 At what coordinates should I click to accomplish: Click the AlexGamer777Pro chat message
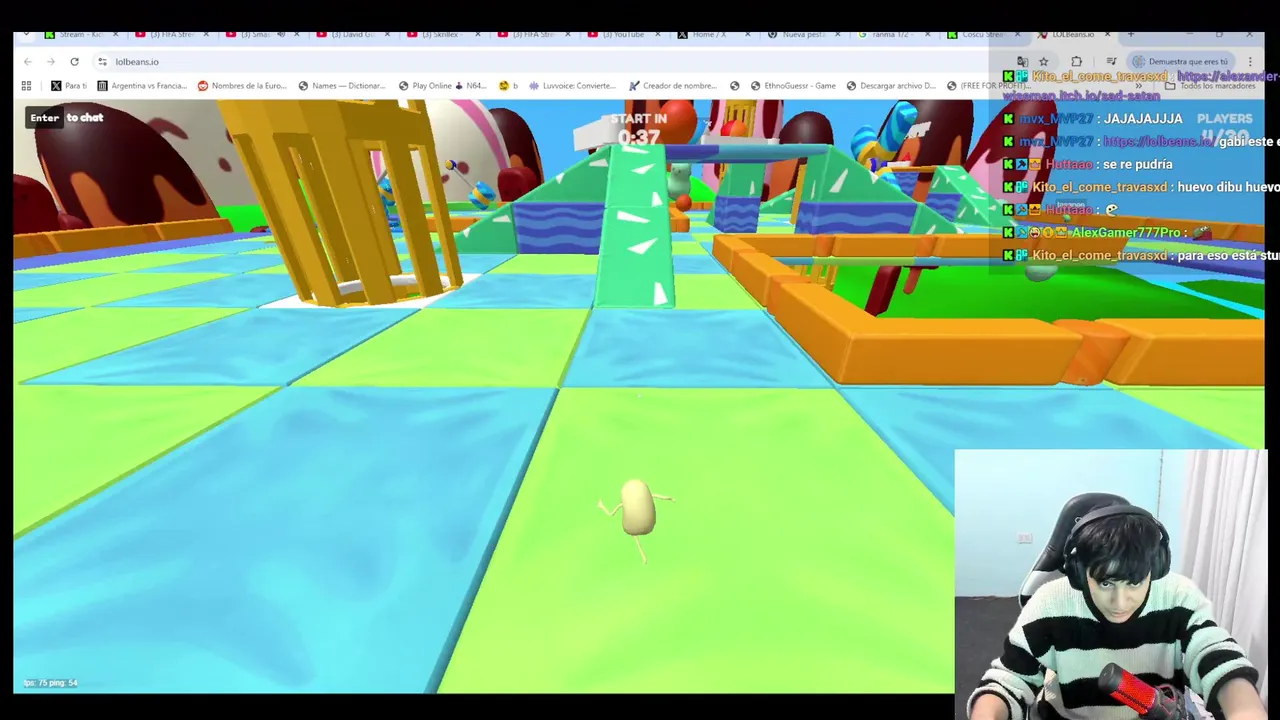(x=1108, y=233)
